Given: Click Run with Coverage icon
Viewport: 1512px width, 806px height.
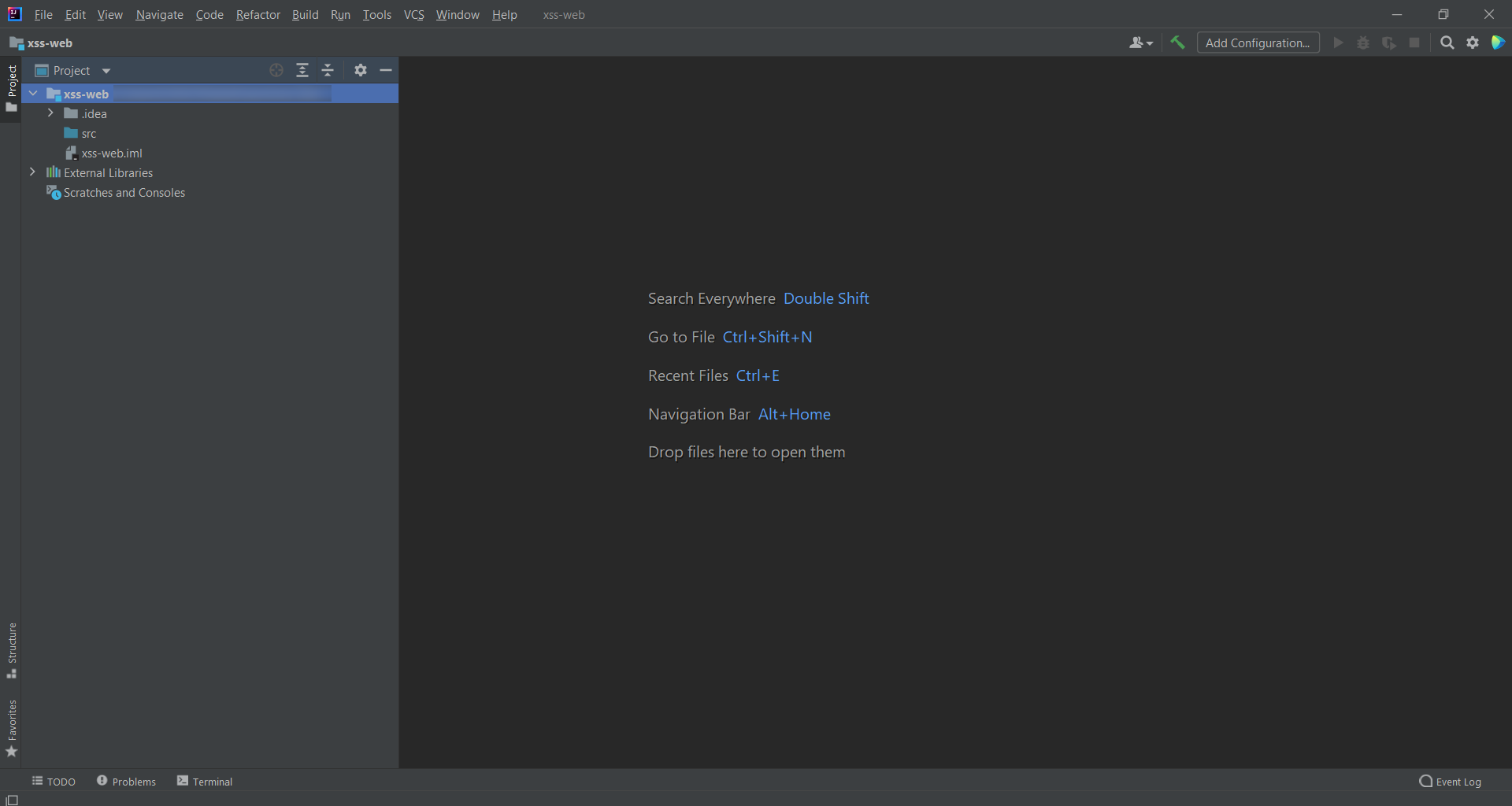Looking at the screenshot, I should tap(1389, 43).
